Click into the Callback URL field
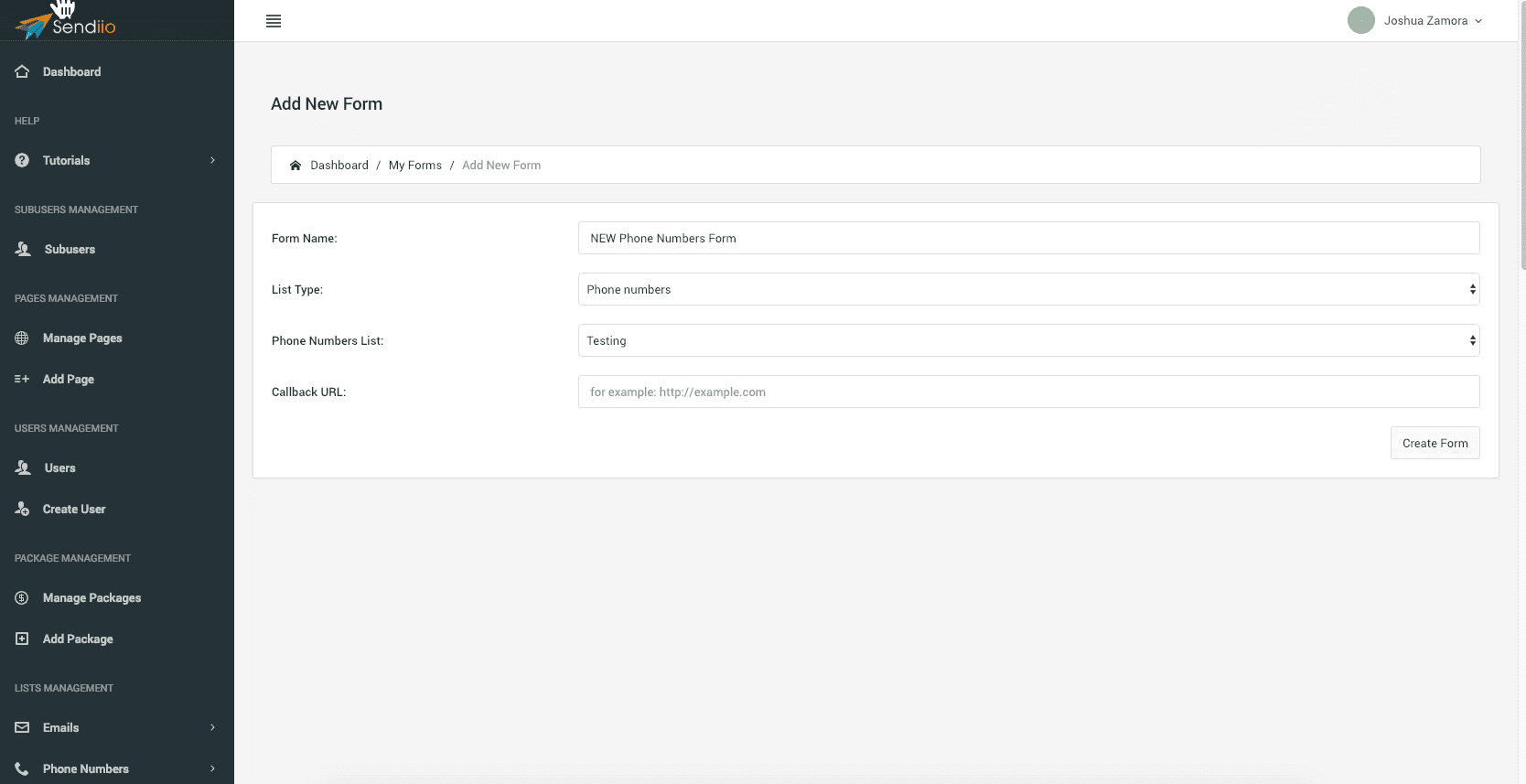The image size is (1526, 784). [x=1028, y=392]
